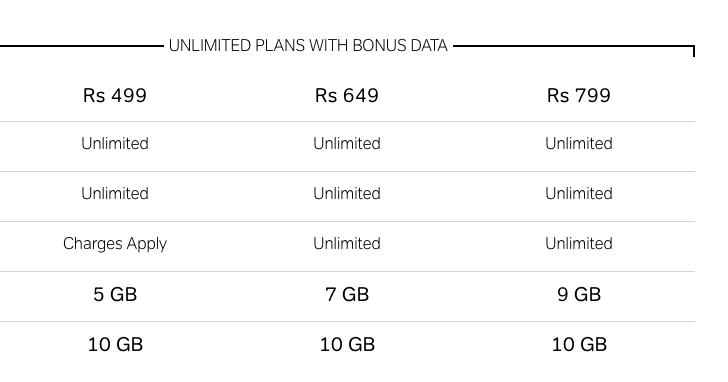Click third-row Unlimited under Rs 799
This screenshot has height=382, width=728.
(578, 244)
